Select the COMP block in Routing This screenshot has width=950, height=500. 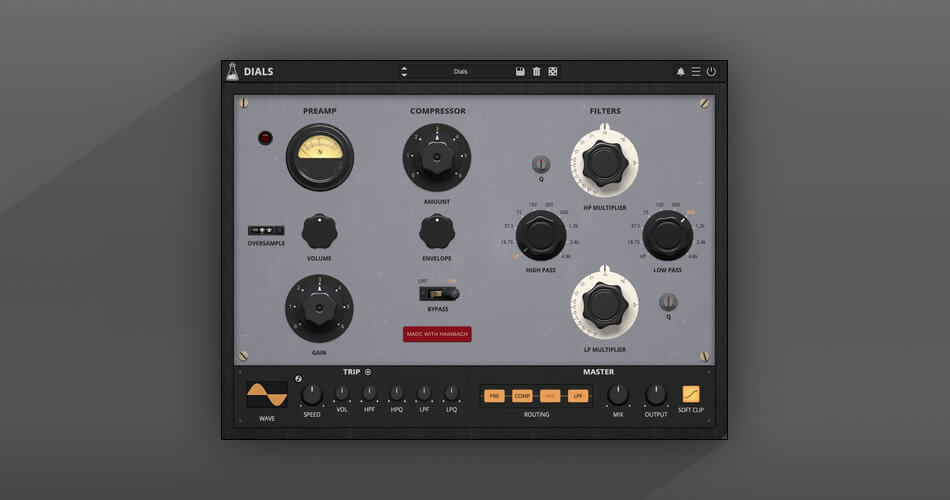522,396
